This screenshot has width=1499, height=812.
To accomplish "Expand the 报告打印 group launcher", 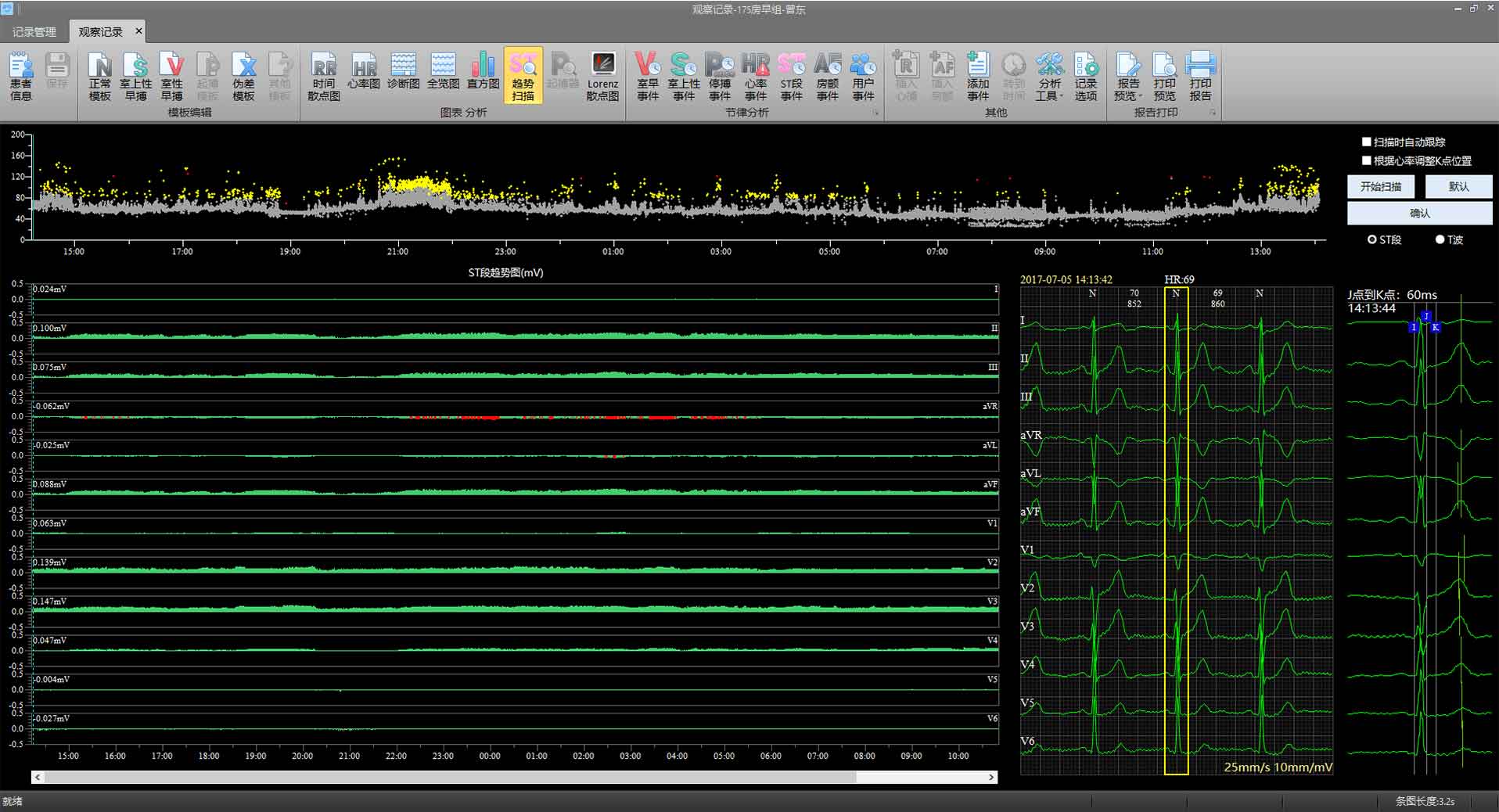I will pyautogui.click(x=1213, y=113).
